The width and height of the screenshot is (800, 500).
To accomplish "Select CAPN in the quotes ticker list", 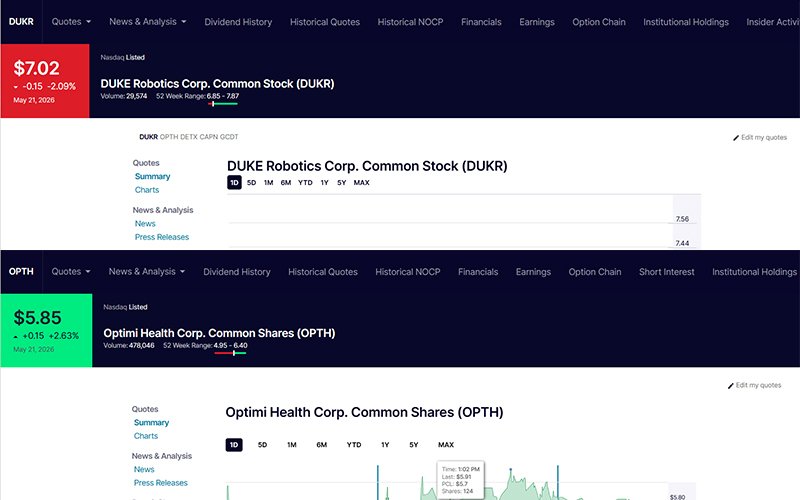I will (x=209, y=137).
